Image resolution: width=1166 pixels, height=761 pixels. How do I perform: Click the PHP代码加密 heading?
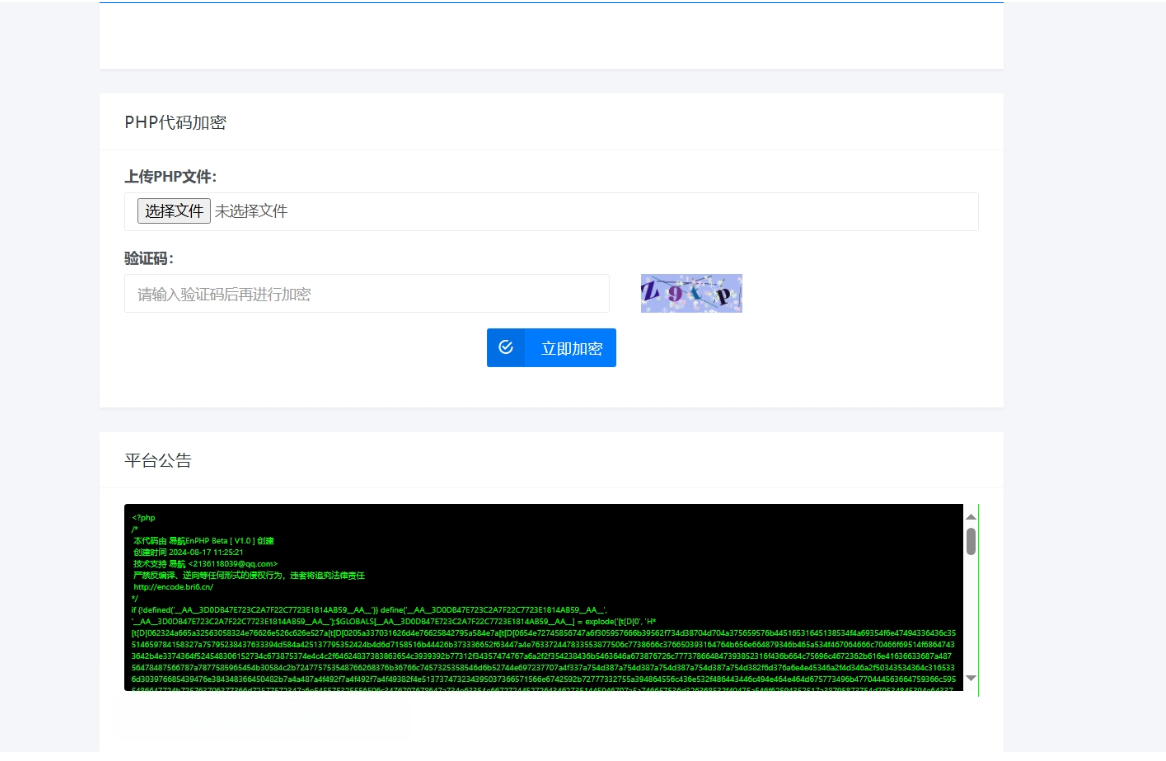click(175, 123)
